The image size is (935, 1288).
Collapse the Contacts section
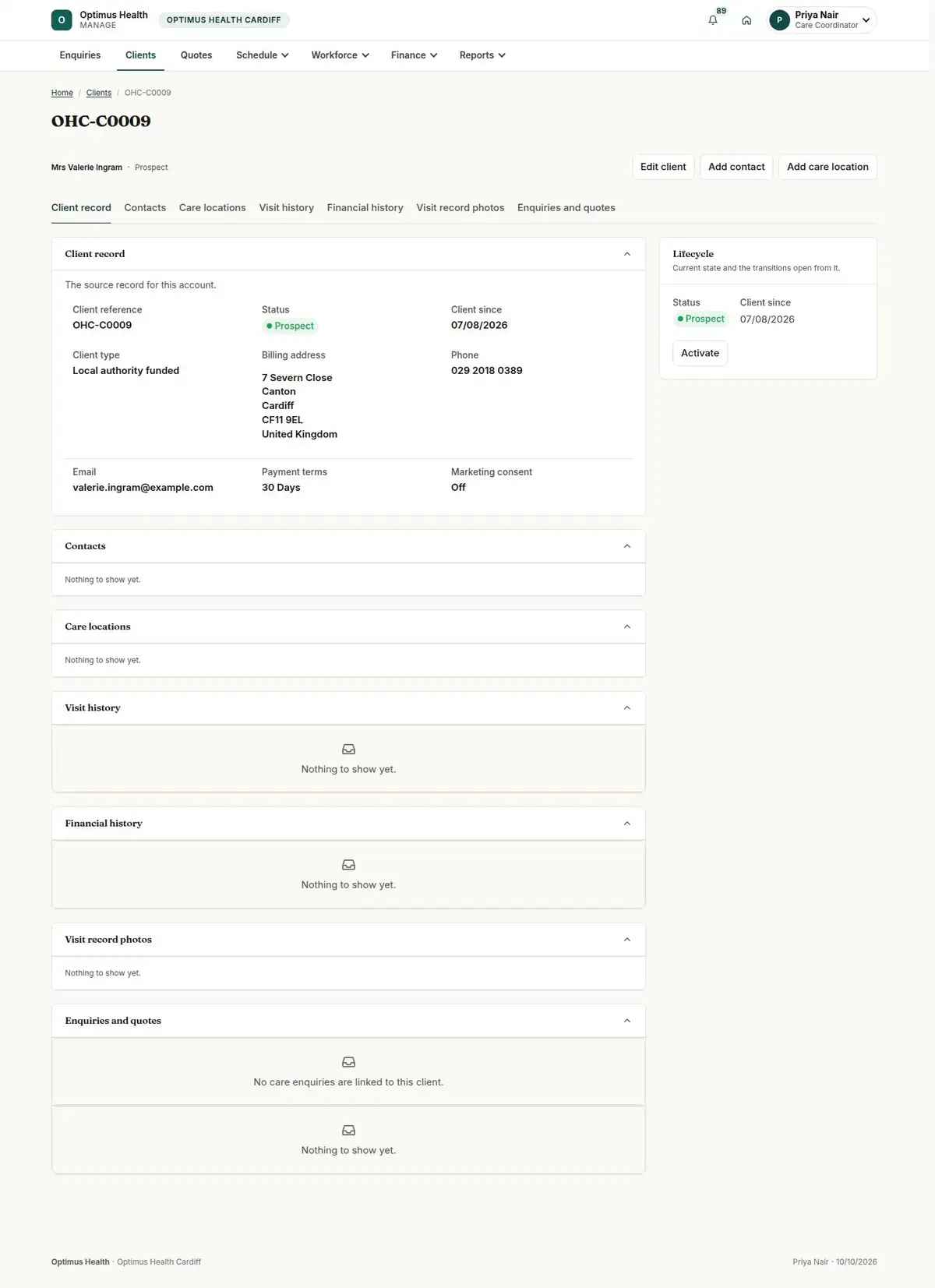pyautogui.click(x=627, y=546)
